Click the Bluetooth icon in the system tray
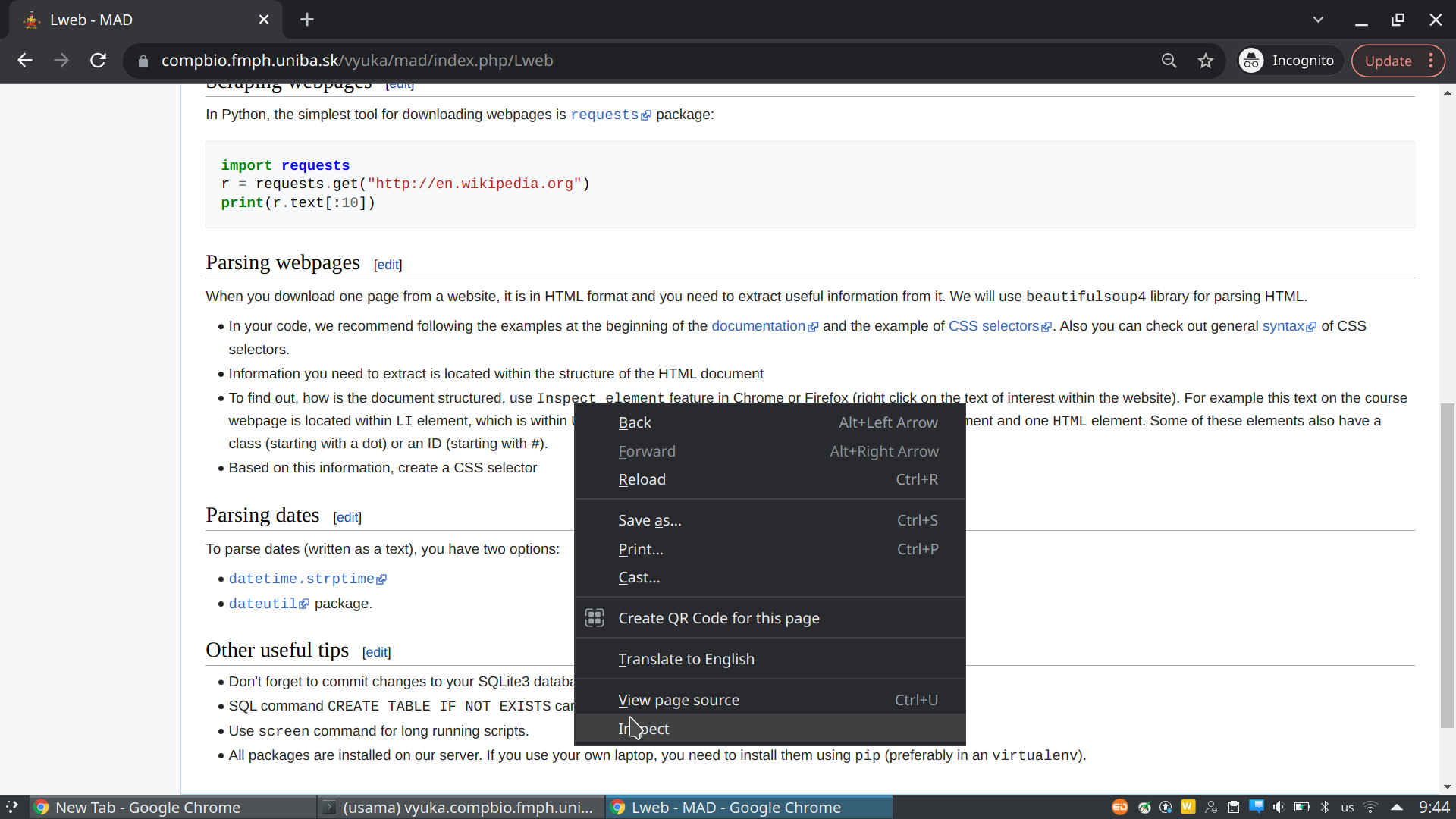Image resolution: width=1456 pixels, height=819 pixels. tap(1325, 807)
